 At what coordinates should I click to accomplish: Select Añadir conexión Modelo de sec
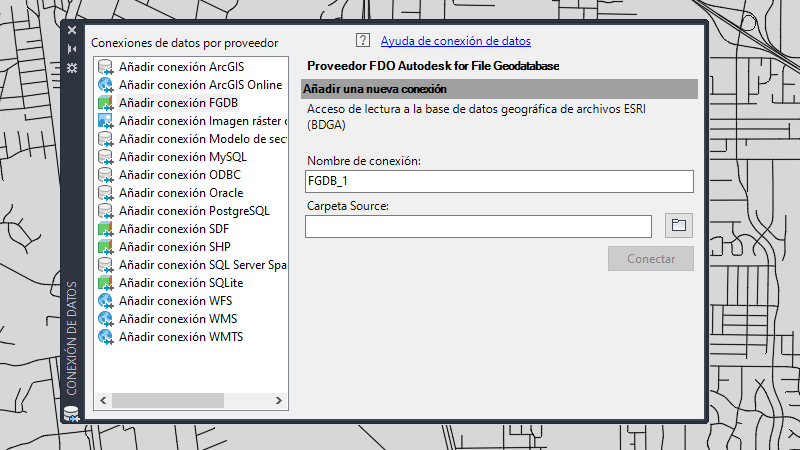pyautogui.click(x=203, y=139)
